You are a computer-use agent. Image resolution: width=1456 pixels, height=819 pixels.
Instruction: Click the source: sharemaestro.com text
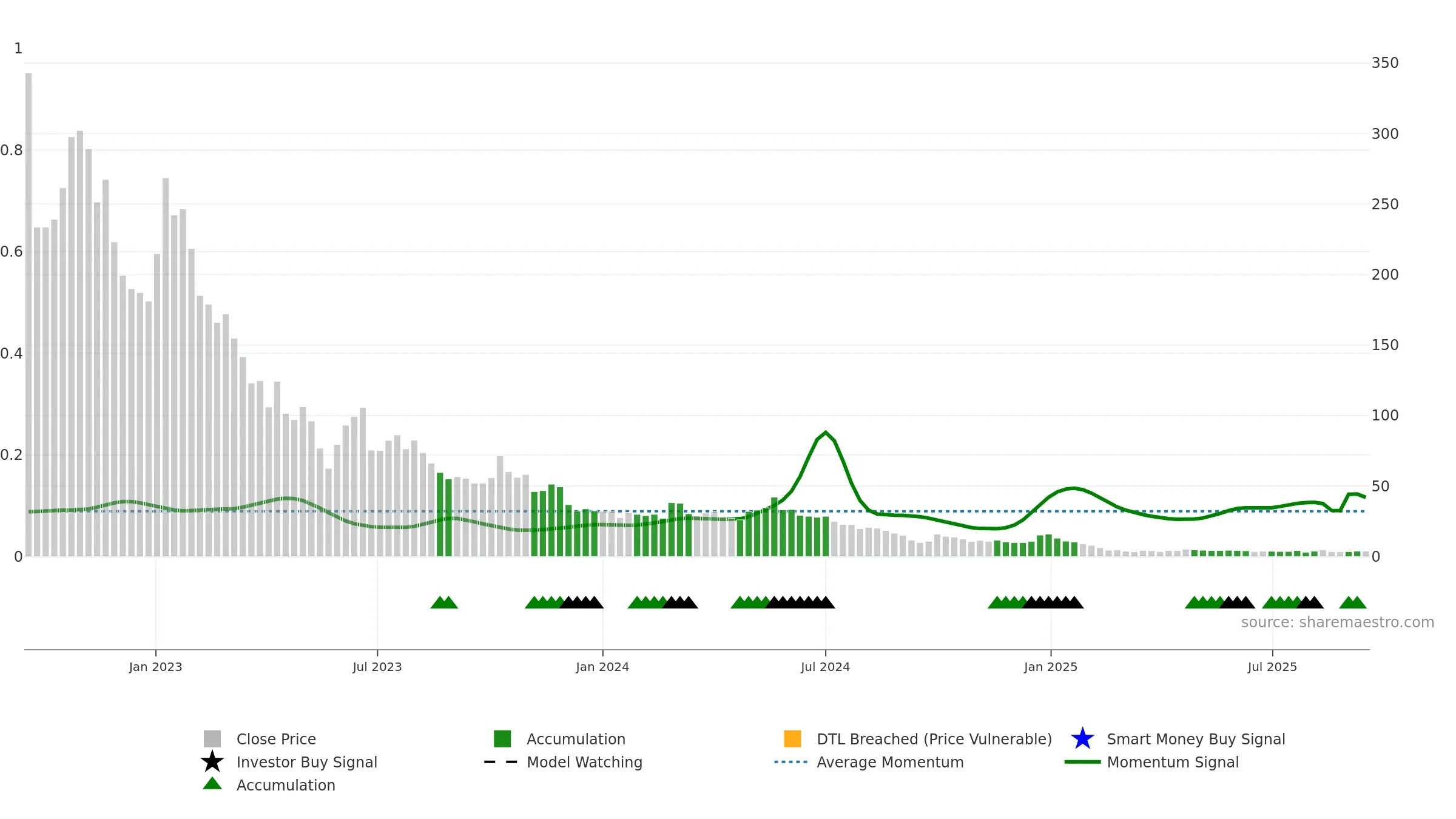(1338, 622)
